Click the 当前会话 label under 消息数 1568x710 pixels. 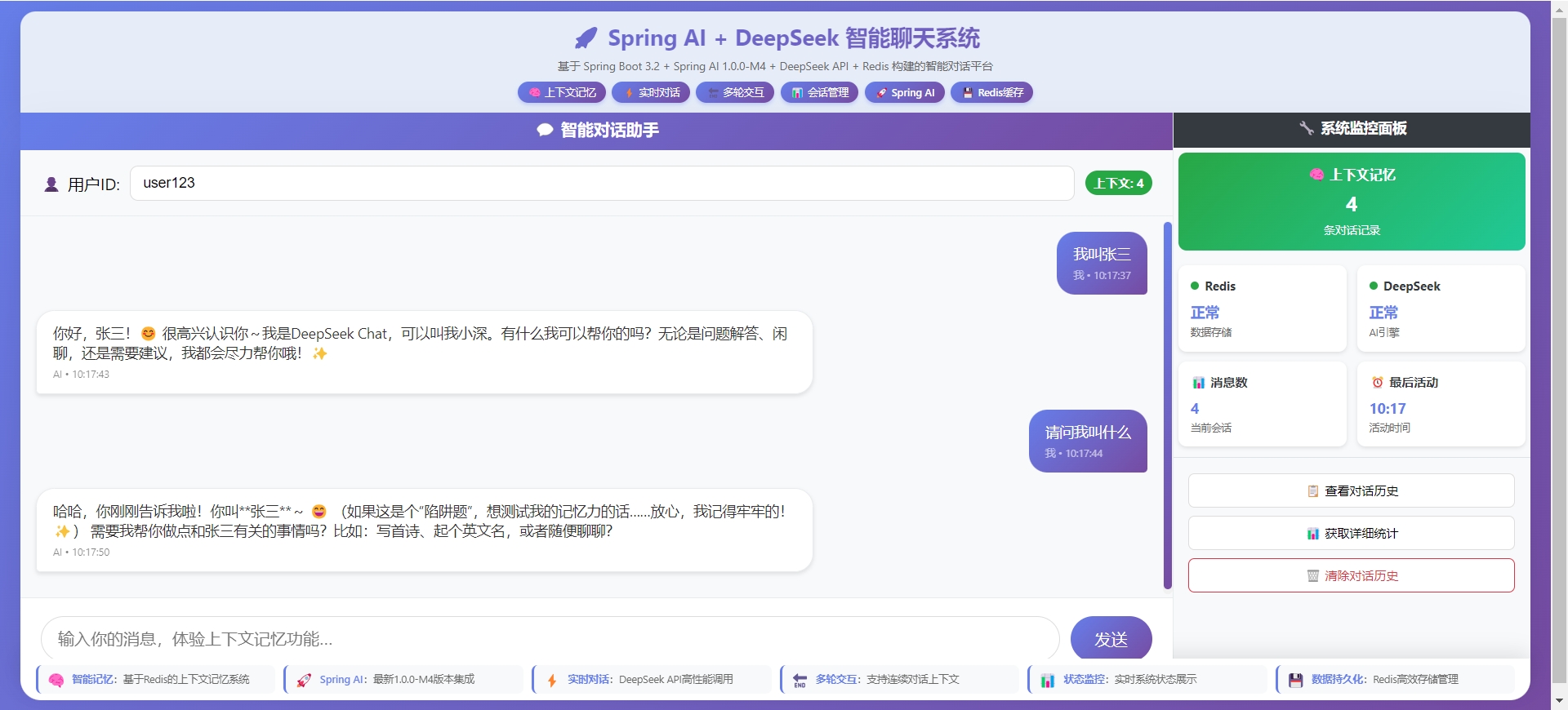click(1211, 428)
